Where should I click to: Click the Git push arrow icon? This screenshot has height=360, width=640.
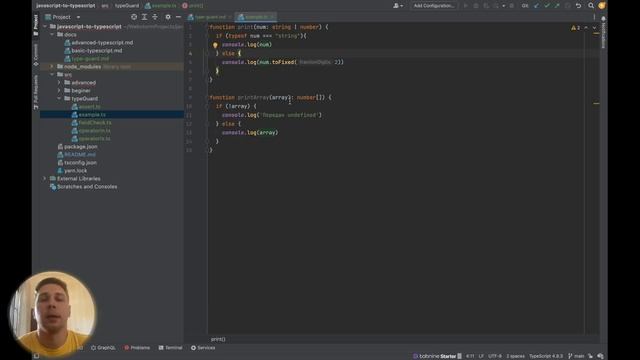pyautogui.click(x=557, y=6)
